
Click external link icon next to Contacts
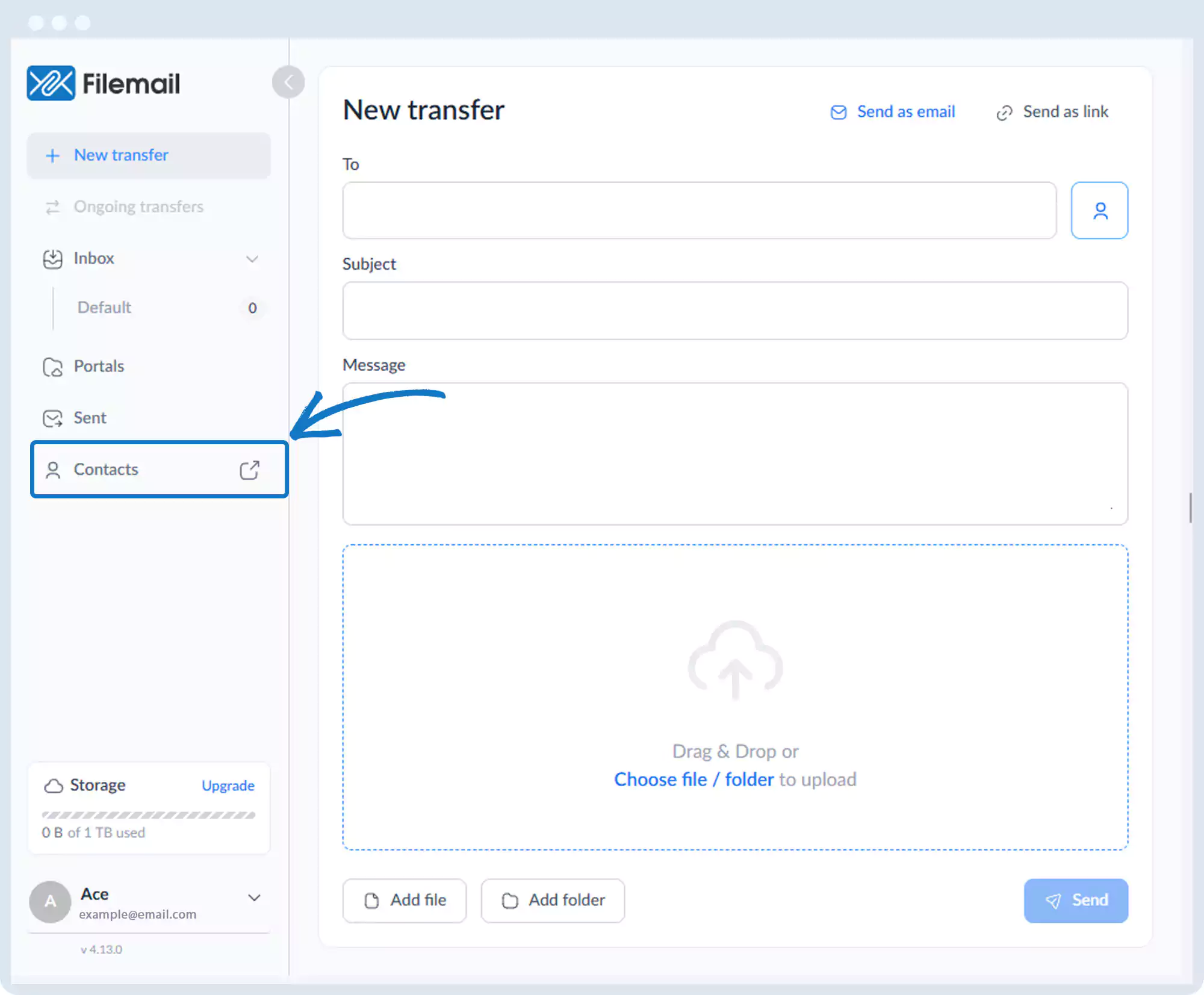pos(249,470)
